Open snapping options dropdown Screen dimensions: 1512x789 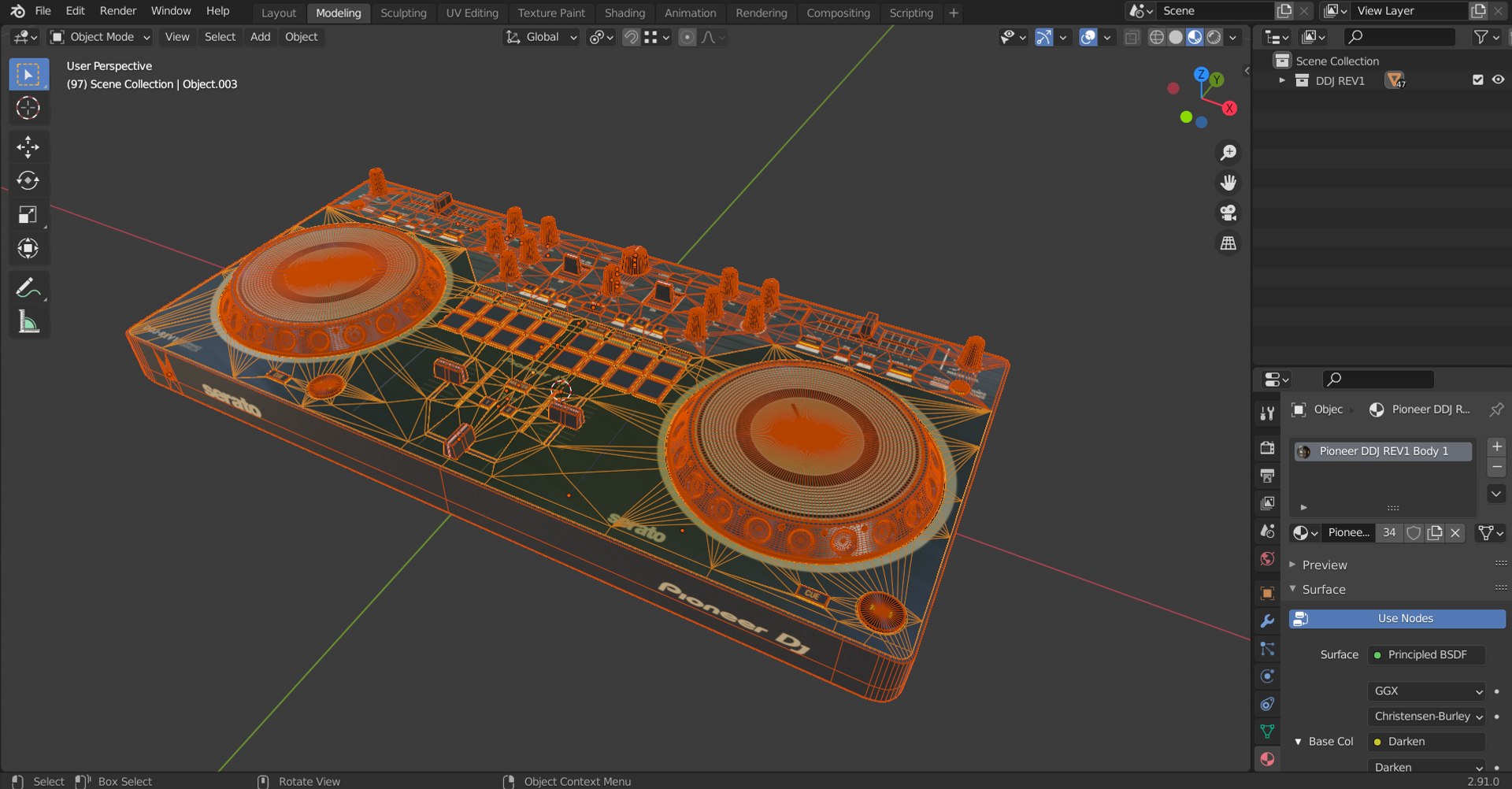click(658, 37)
